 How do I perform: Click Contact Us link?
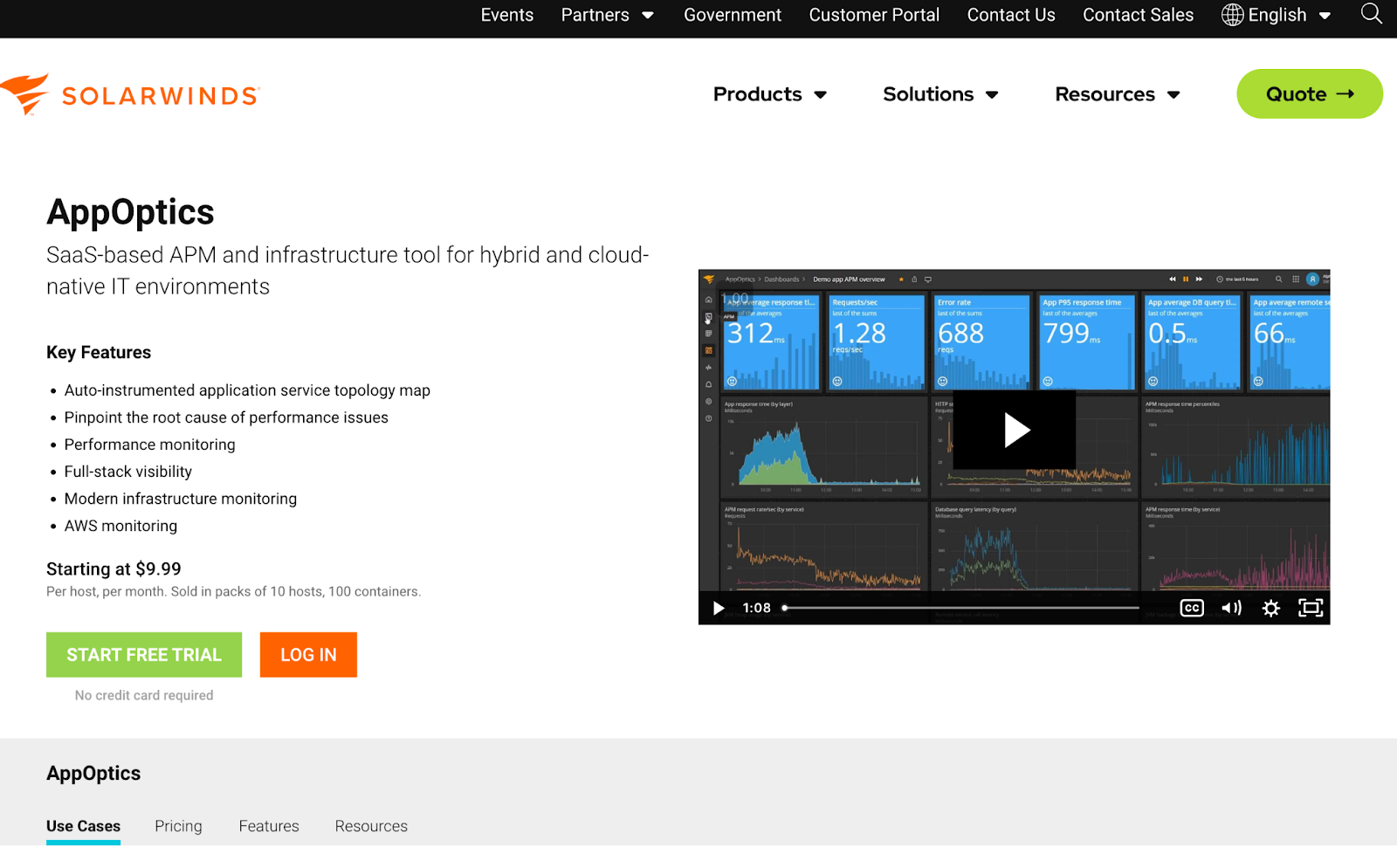[1011, 15]
